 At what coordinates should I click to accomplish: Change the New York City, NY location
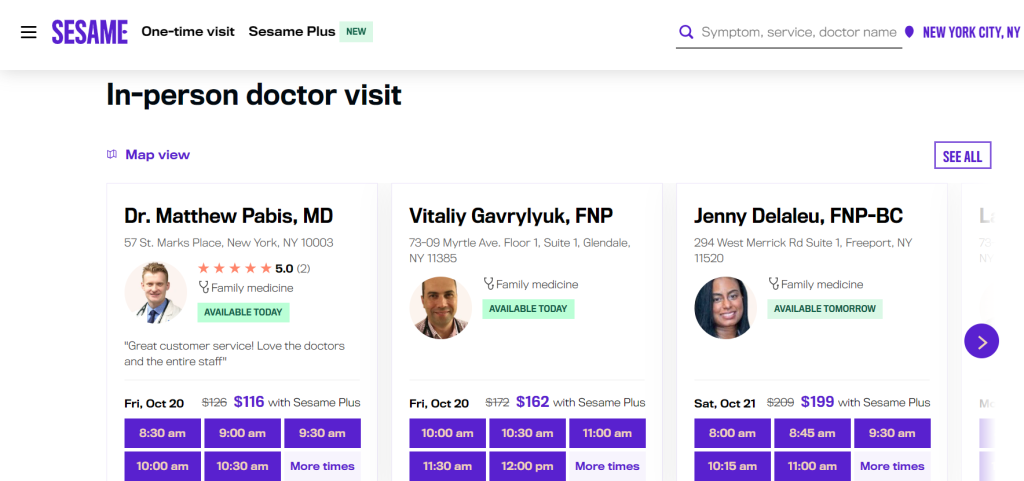(970, 32)
